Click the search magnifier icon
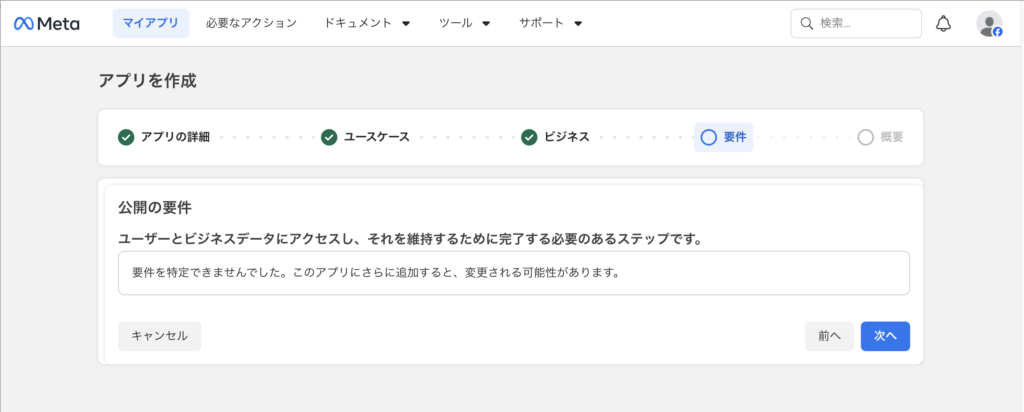Viewport: 1024px width, 412px height. (x=806, y=23)
